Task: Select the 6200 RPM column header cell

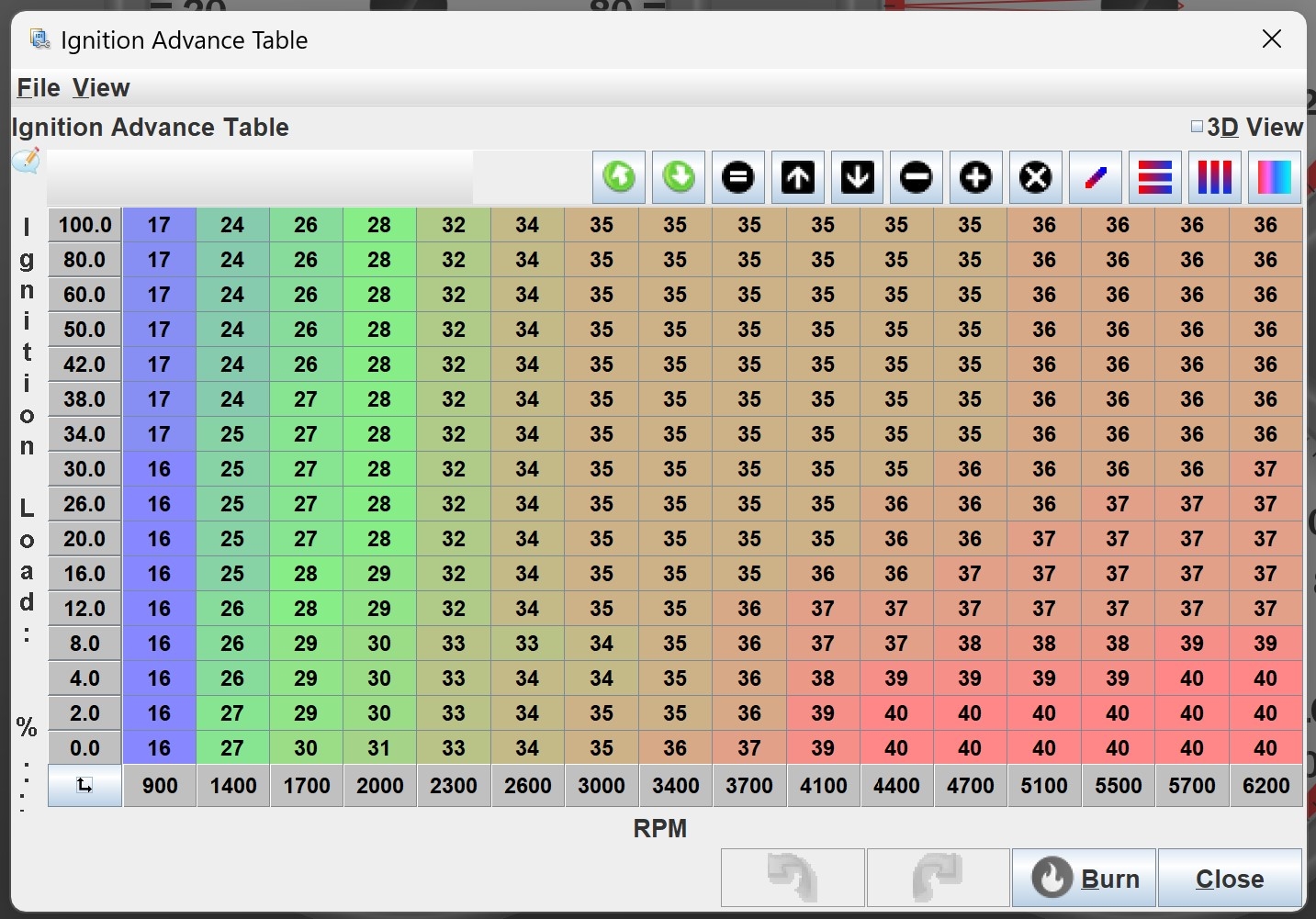Action: coord(1265,786)
